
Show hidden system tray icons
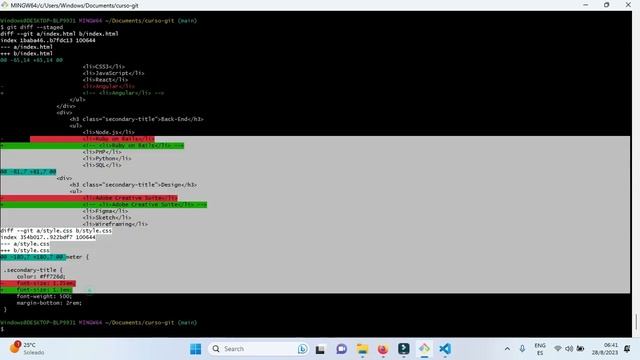tap(507, 349)
